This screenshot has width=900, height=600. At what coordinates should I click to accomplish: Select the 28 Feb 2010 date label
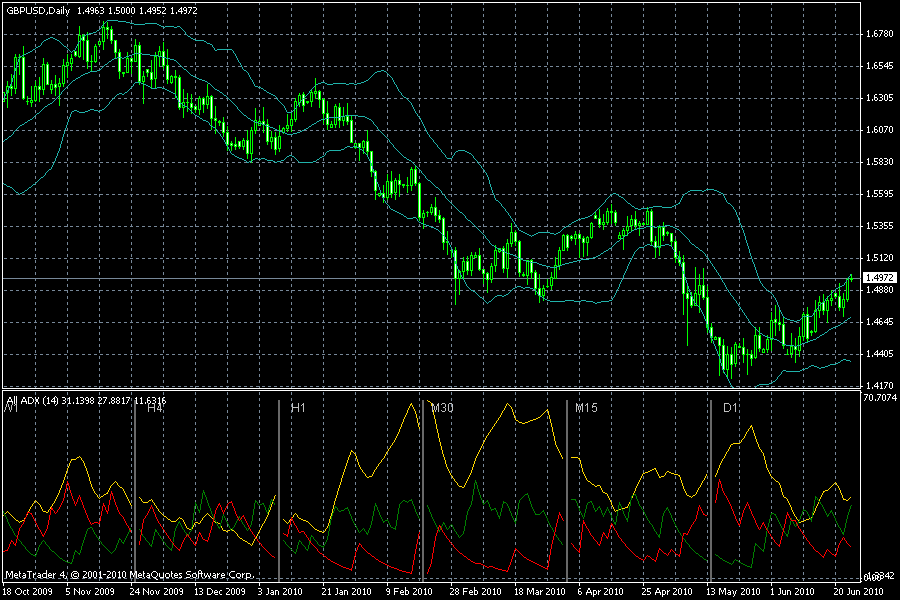pyautogui.click(x=475, y=591)
